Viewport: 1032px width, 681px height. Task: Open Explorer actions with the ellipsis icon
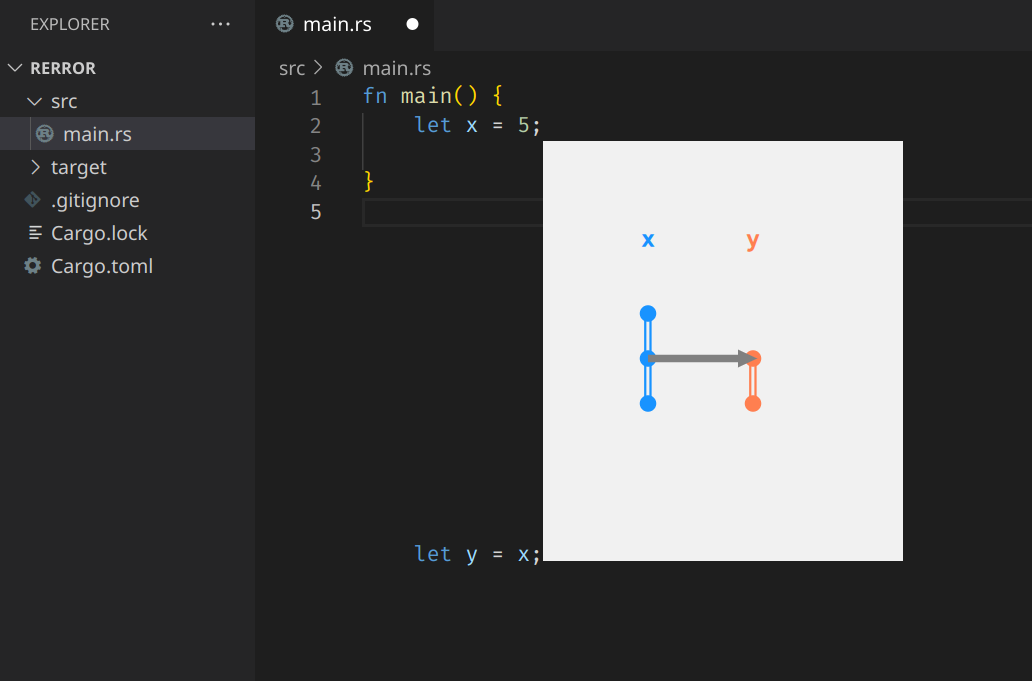coord(220,23)
